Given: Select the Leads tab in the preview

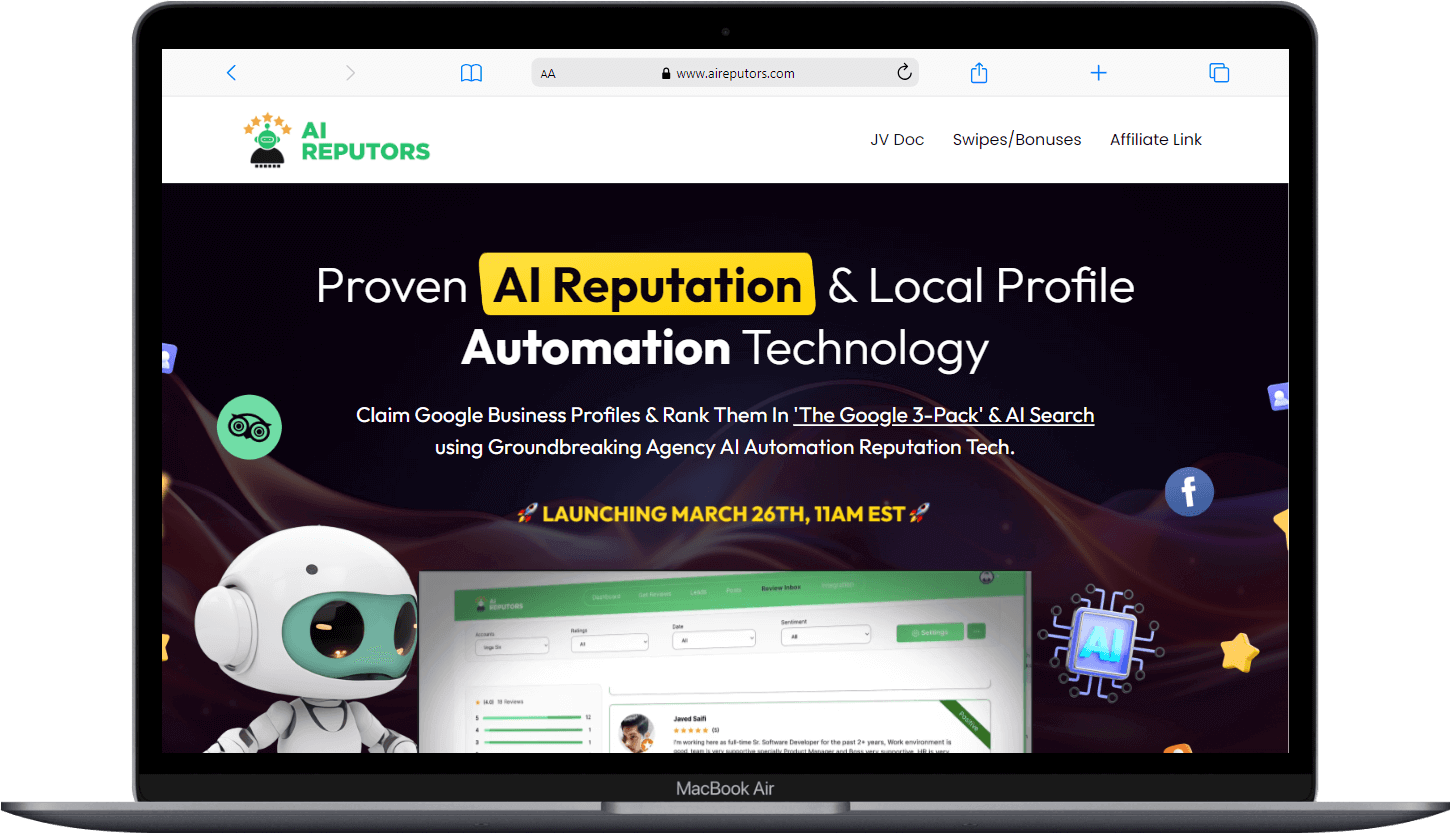Looking at the screenshot, I should click(x=698, y=592).
